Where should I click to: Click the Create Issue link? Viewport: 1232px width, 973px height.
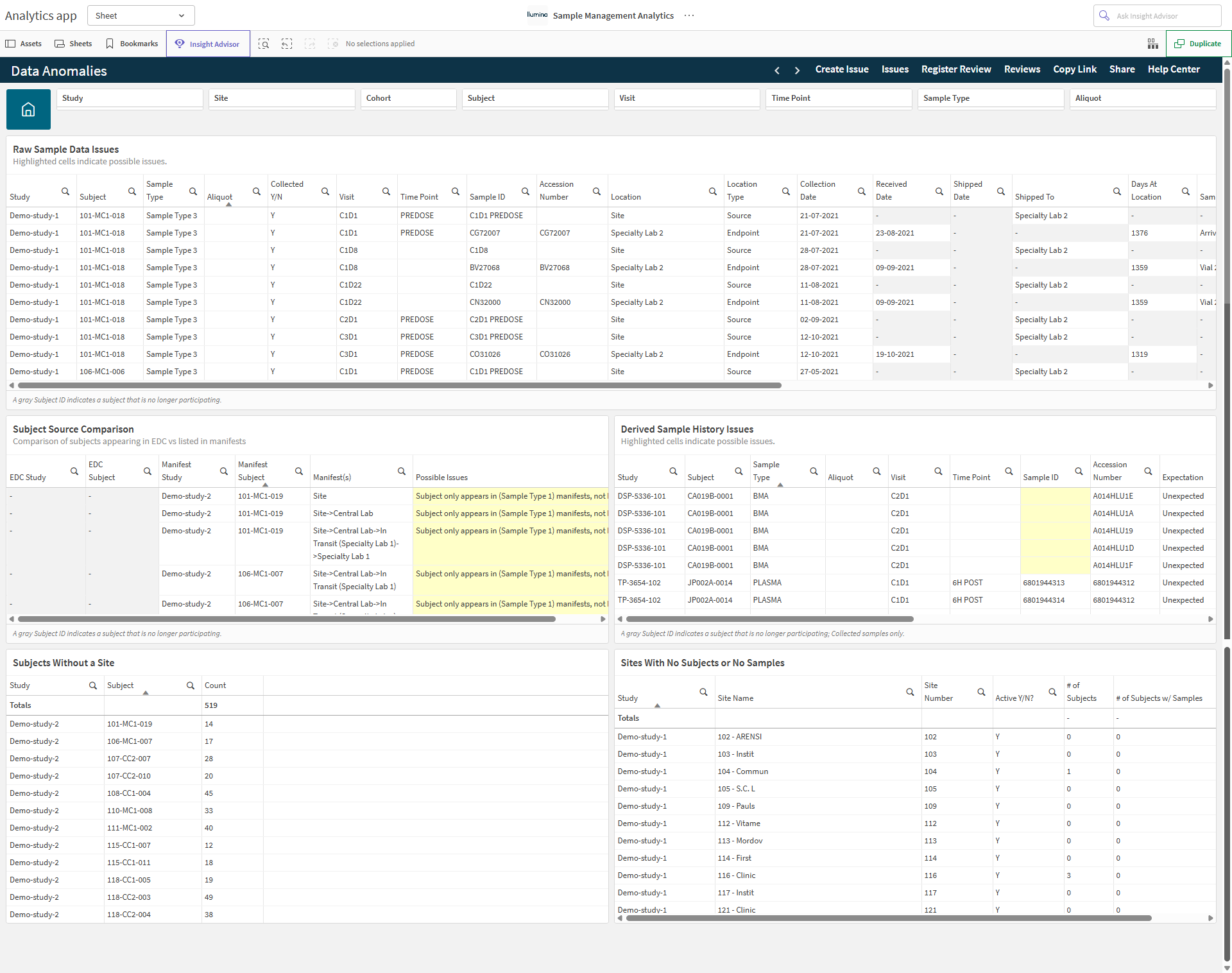click(x=842, y=69)
